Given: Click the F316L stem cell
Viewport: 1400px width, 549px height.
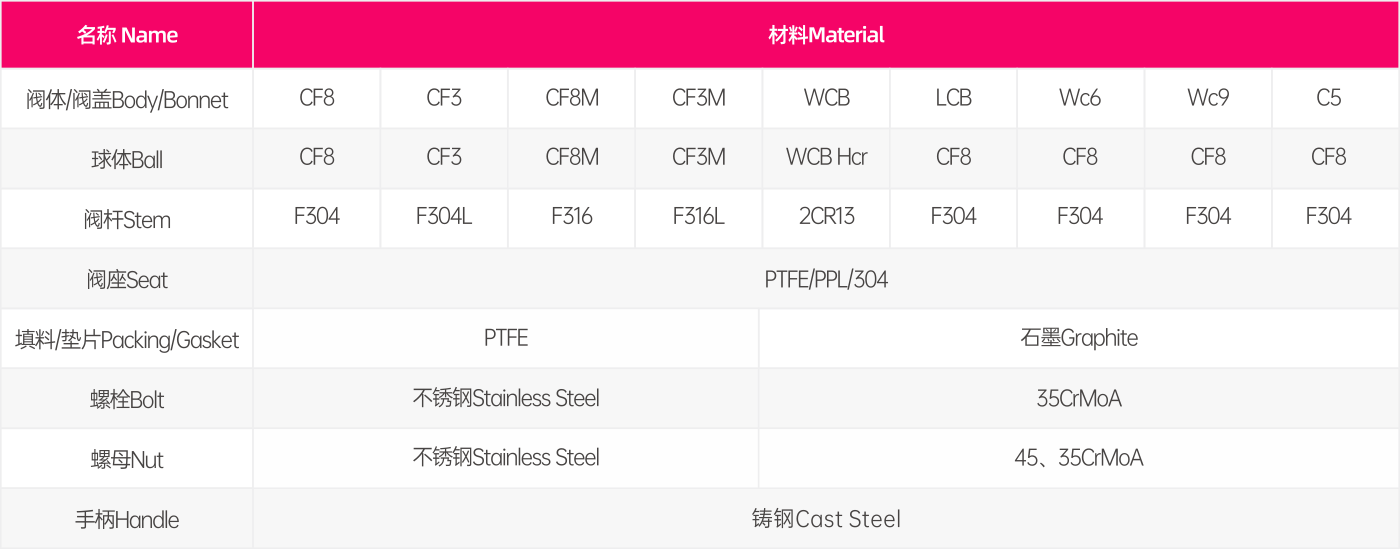Looking at the screenshot, I should pyautogui.click(x=699, y=218).
